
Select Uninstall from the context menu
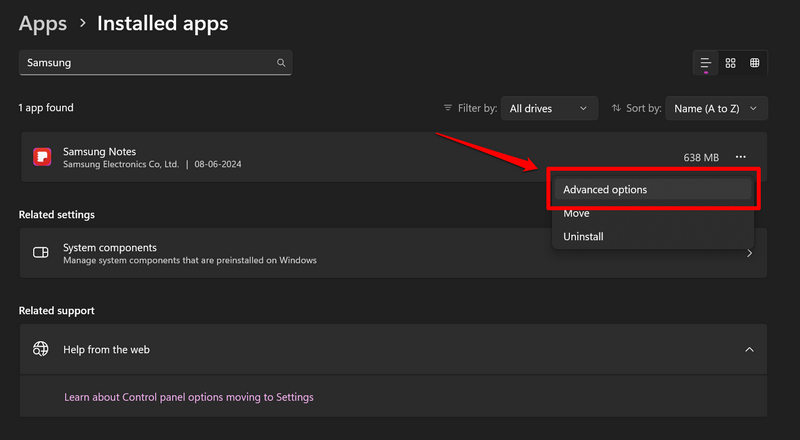(x=583, y=237)
